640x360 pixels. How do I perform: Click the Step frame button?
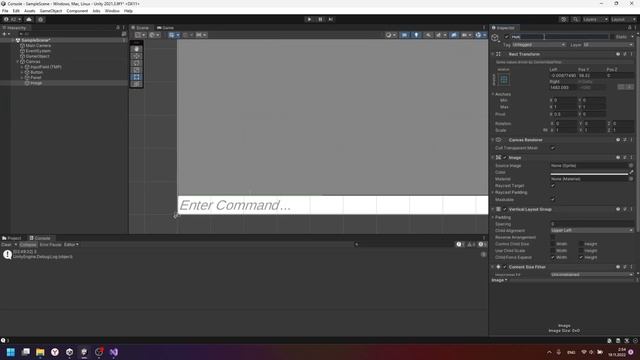[x=331, y=19]
